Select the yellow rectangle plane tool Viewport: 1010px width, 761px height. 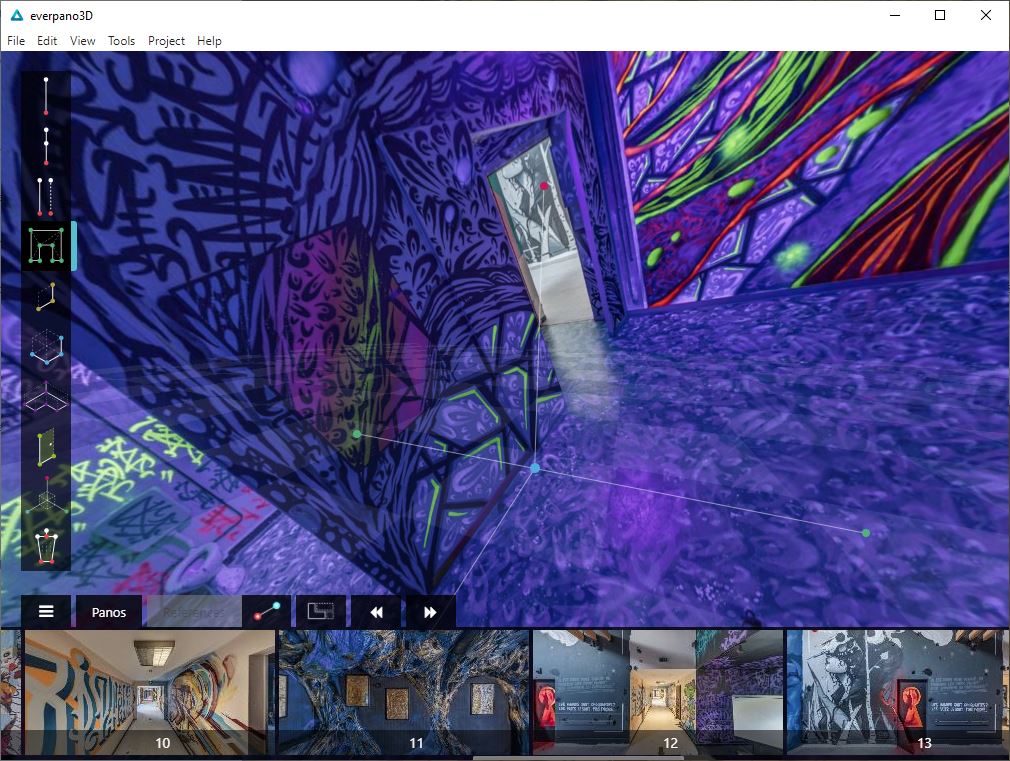tap(46, 296)
